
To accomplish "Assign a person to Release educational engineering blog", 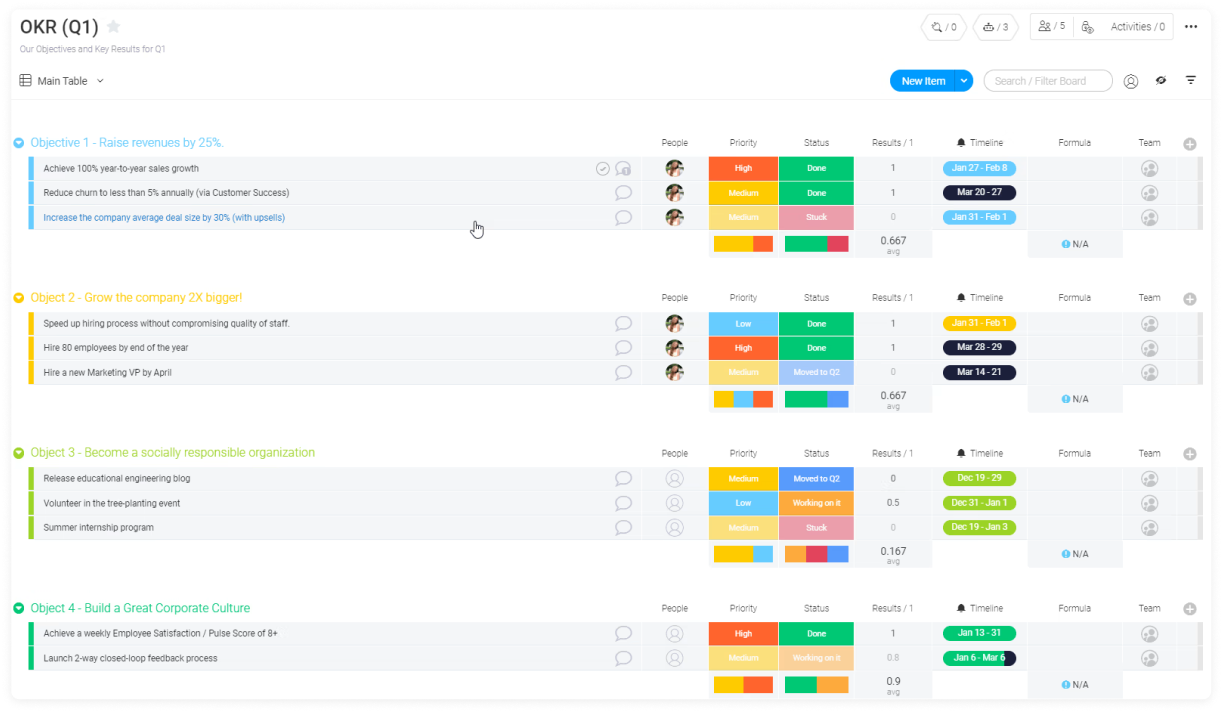I will [675, 479].
